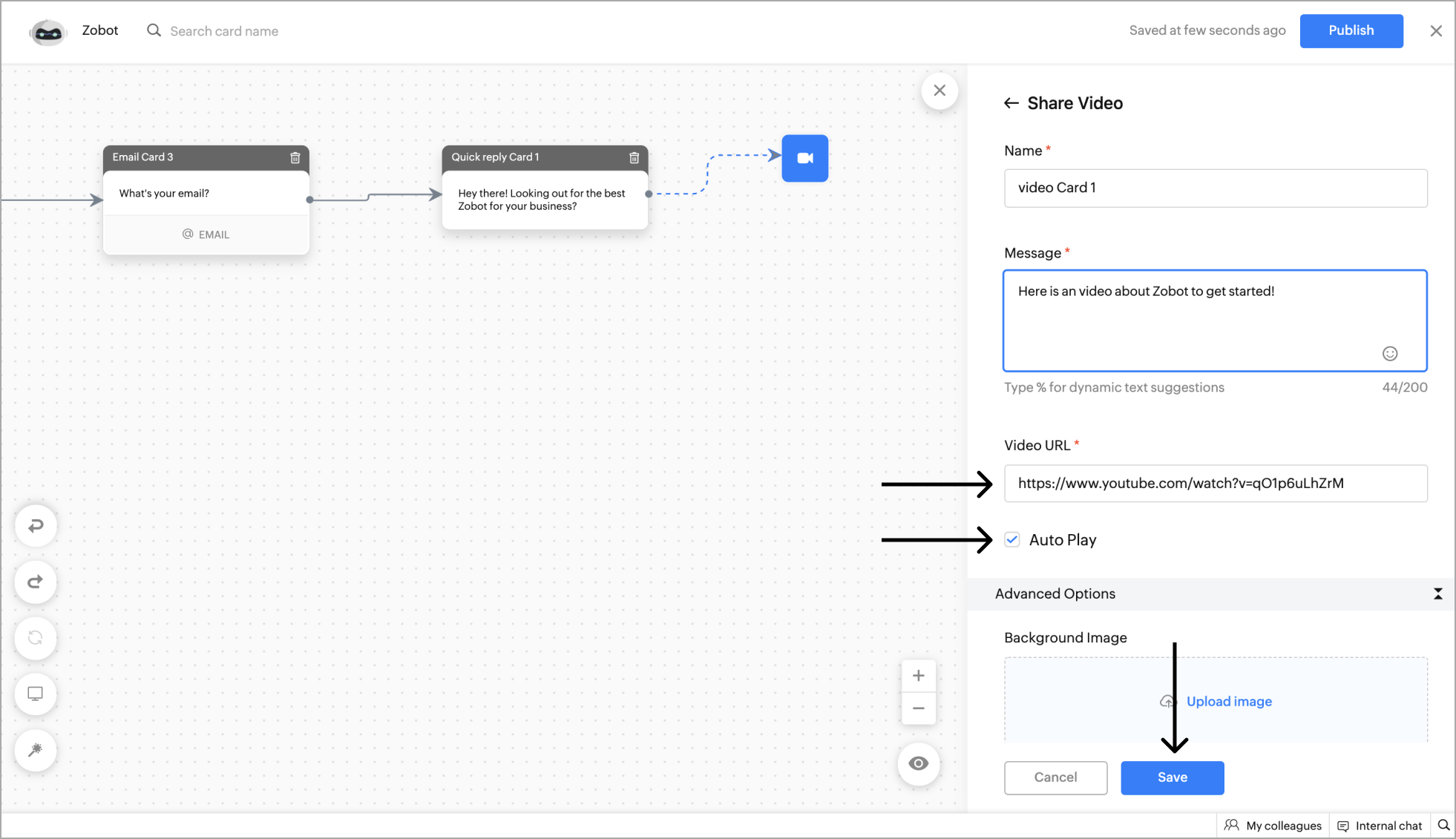The height and width of the screenshot is (839, 1456).
Task: Collapse the Advanced Options section
Action: pyautogui.click(x=1437, y=593)
